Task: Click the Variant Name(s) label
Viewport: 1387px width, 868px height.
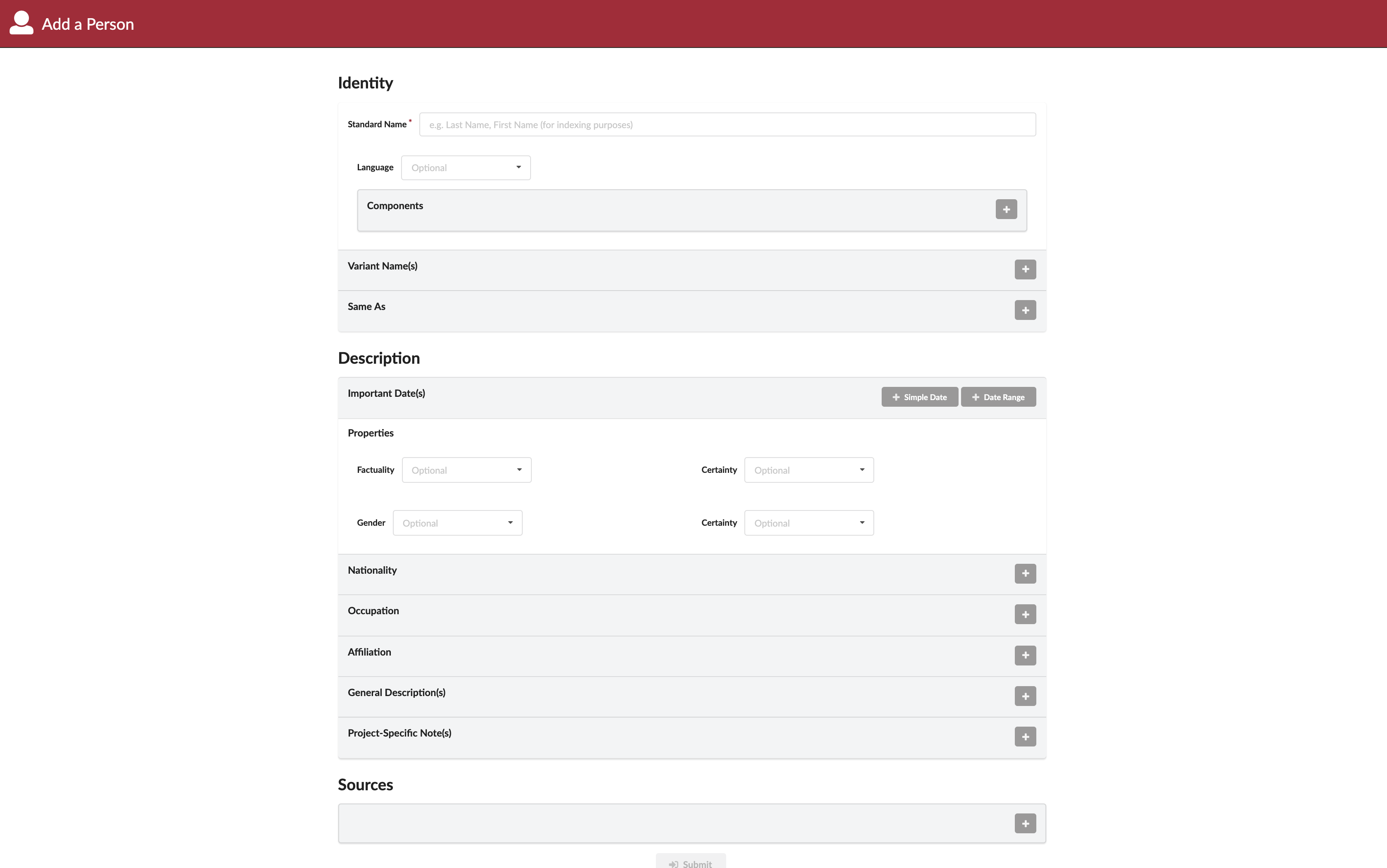Action: pyautogui.click(x=383, y=266)
